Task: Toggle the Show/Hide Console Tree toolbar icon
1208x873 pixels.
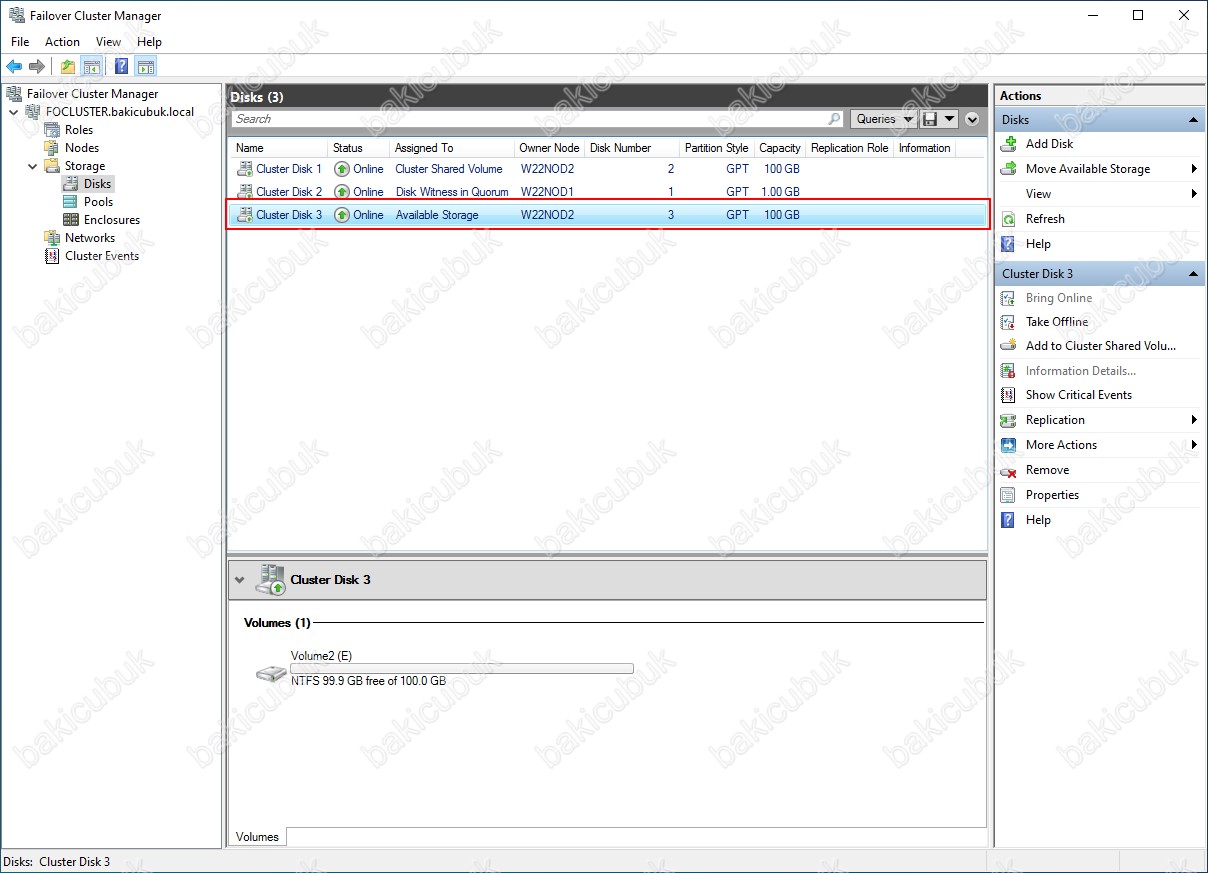Action: 92,67
